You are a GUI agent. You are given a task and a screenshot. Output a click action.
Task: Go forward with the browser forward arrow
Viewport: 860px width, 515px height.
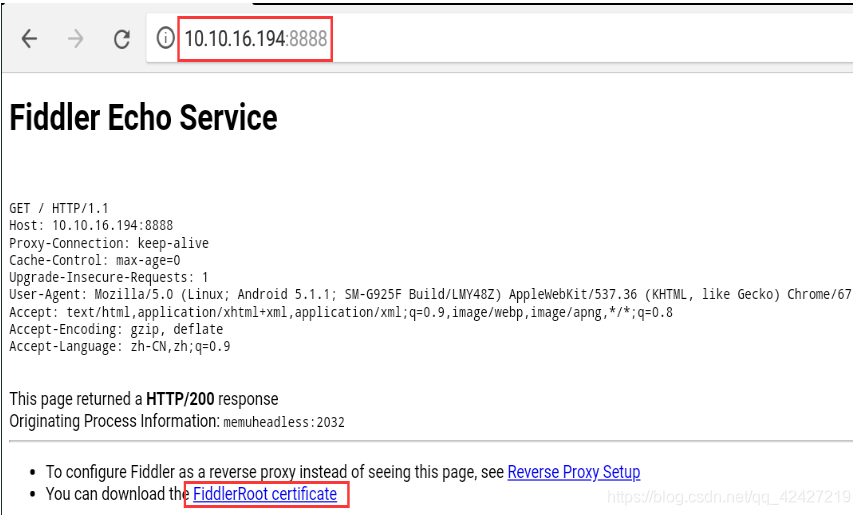coord(75,39)
